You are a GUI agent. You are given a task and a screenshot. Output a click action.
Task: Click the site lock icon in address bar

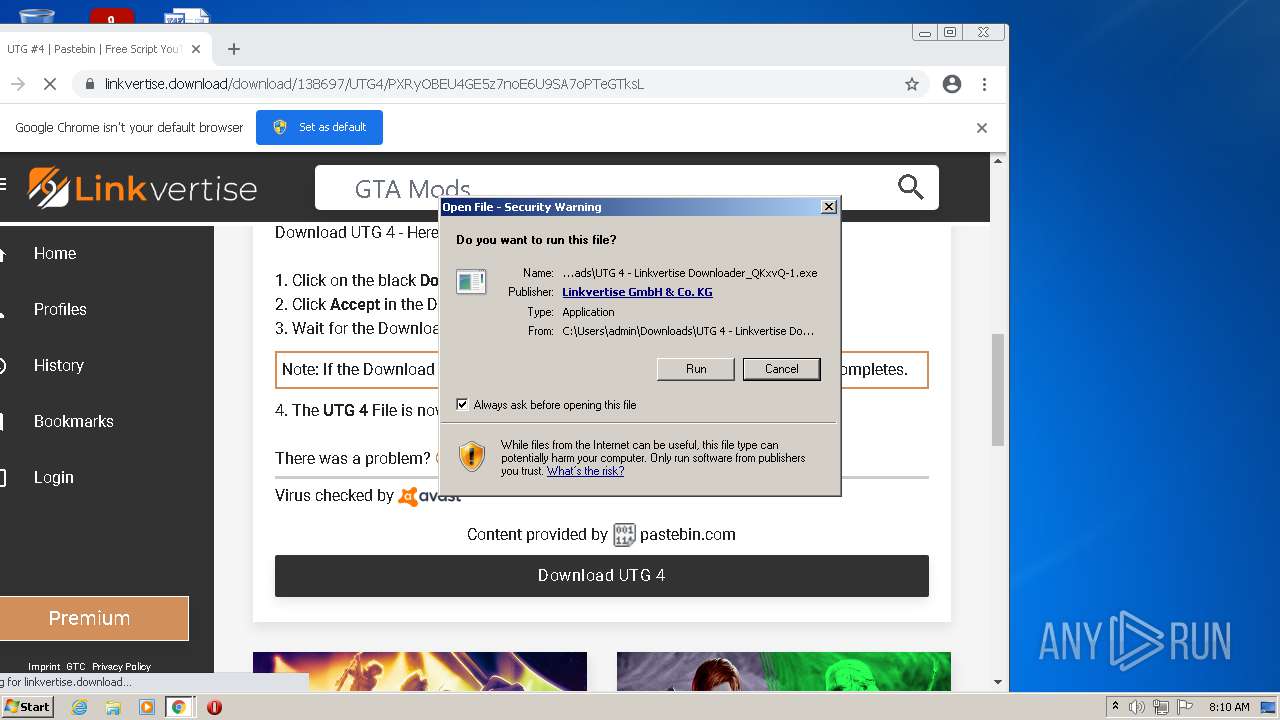point(90,85)
